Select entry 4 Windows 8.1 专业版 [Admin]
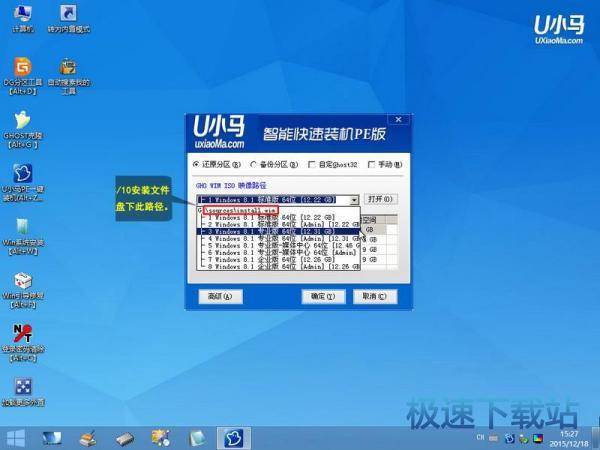The height and width of the screenshot is (450, 600). (x=278, y=238)
